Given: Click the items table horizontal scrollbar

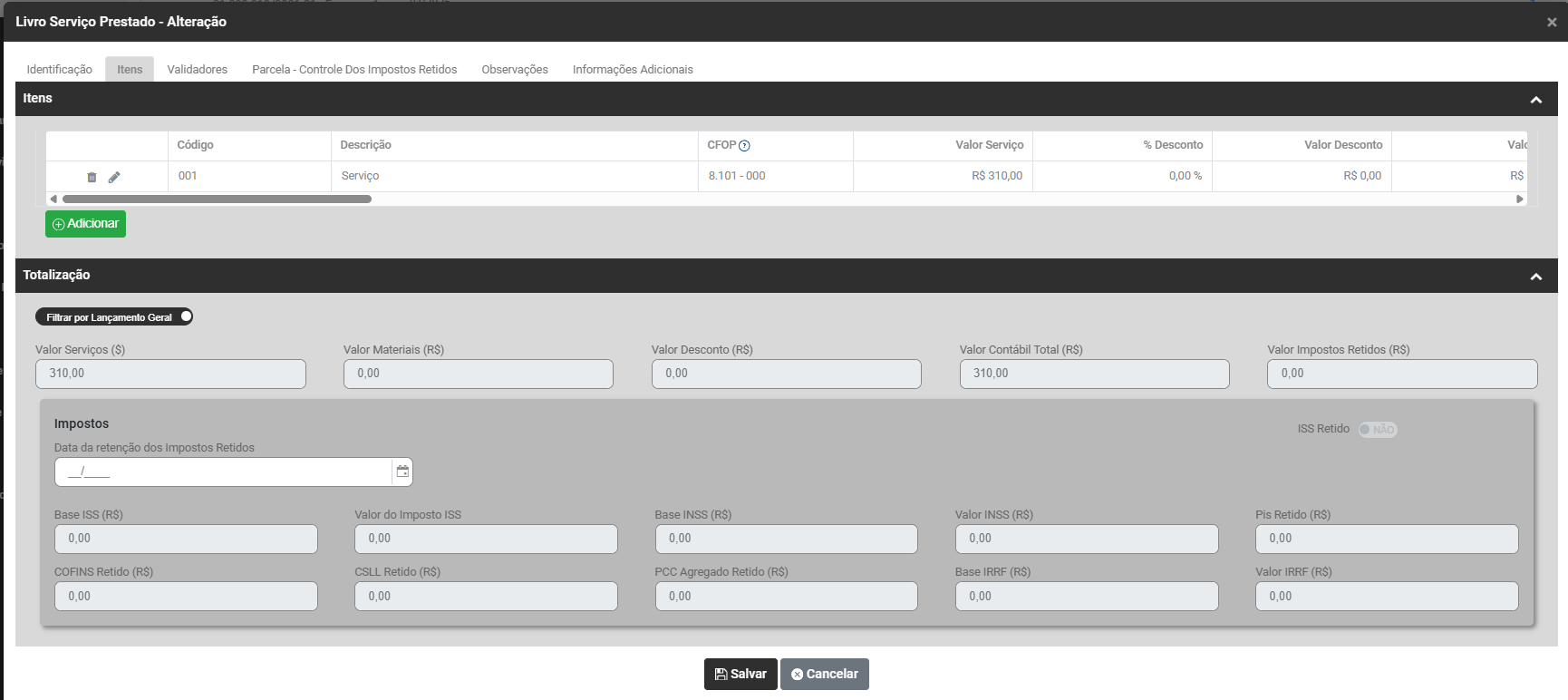Looking at the screenshot, I should point(218,199).
